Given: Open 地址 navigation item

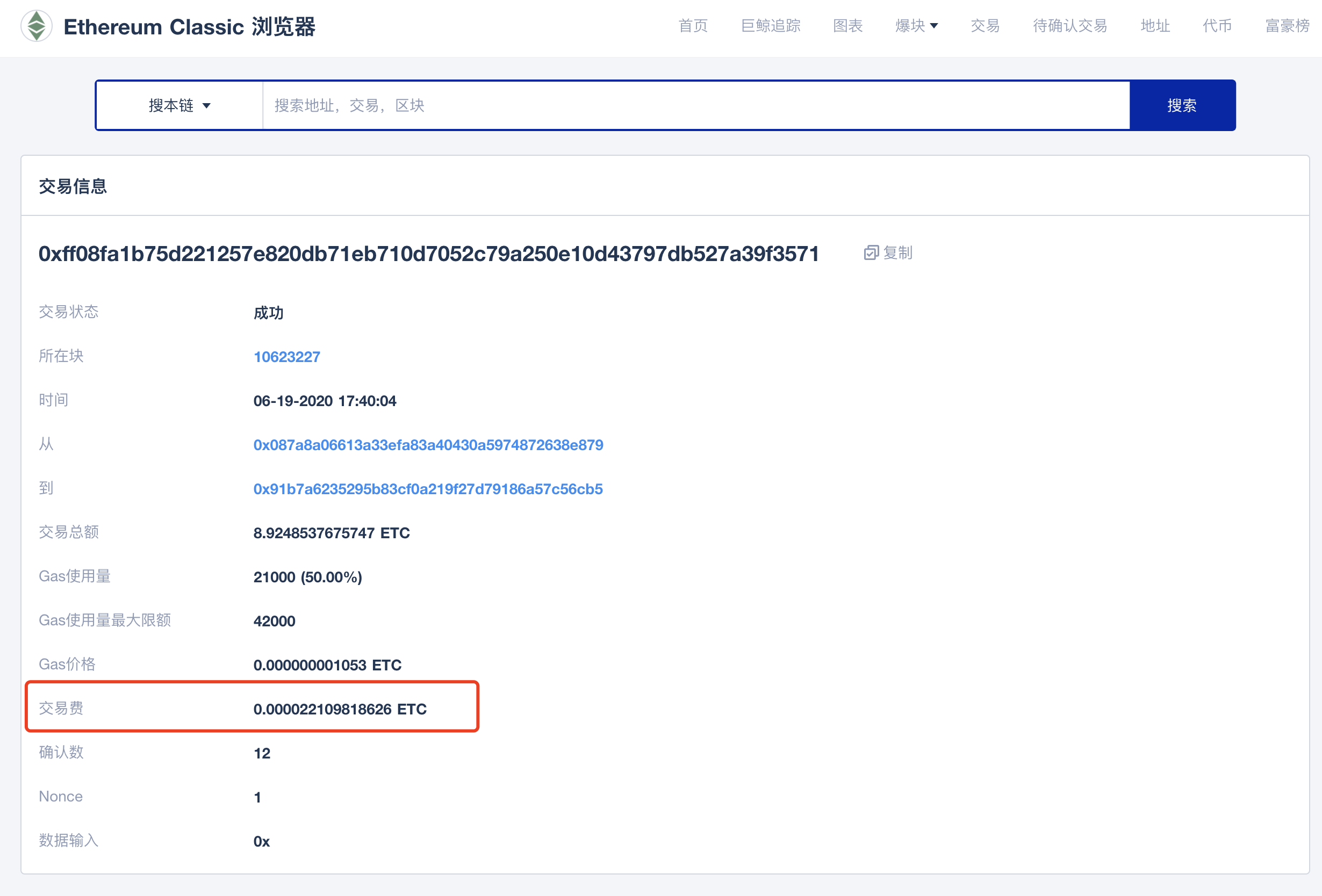Looking at the screenshot, I should 1155,26.
